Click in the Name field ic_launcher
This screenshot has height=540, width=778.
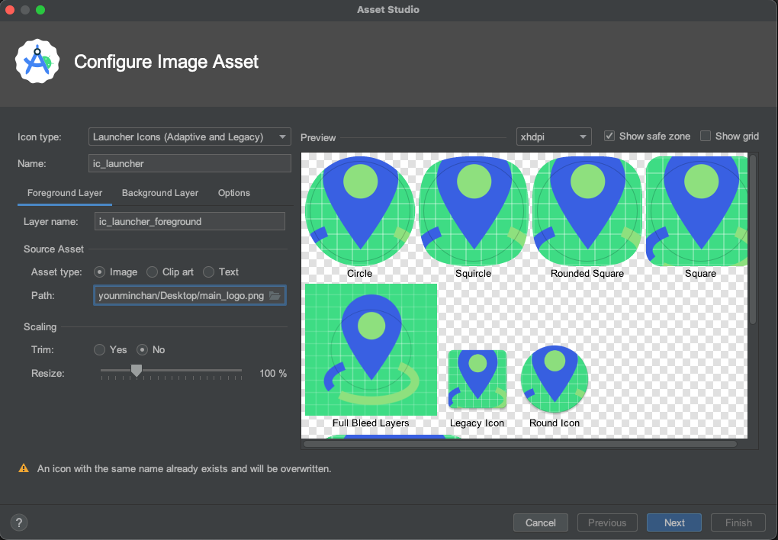190,164
